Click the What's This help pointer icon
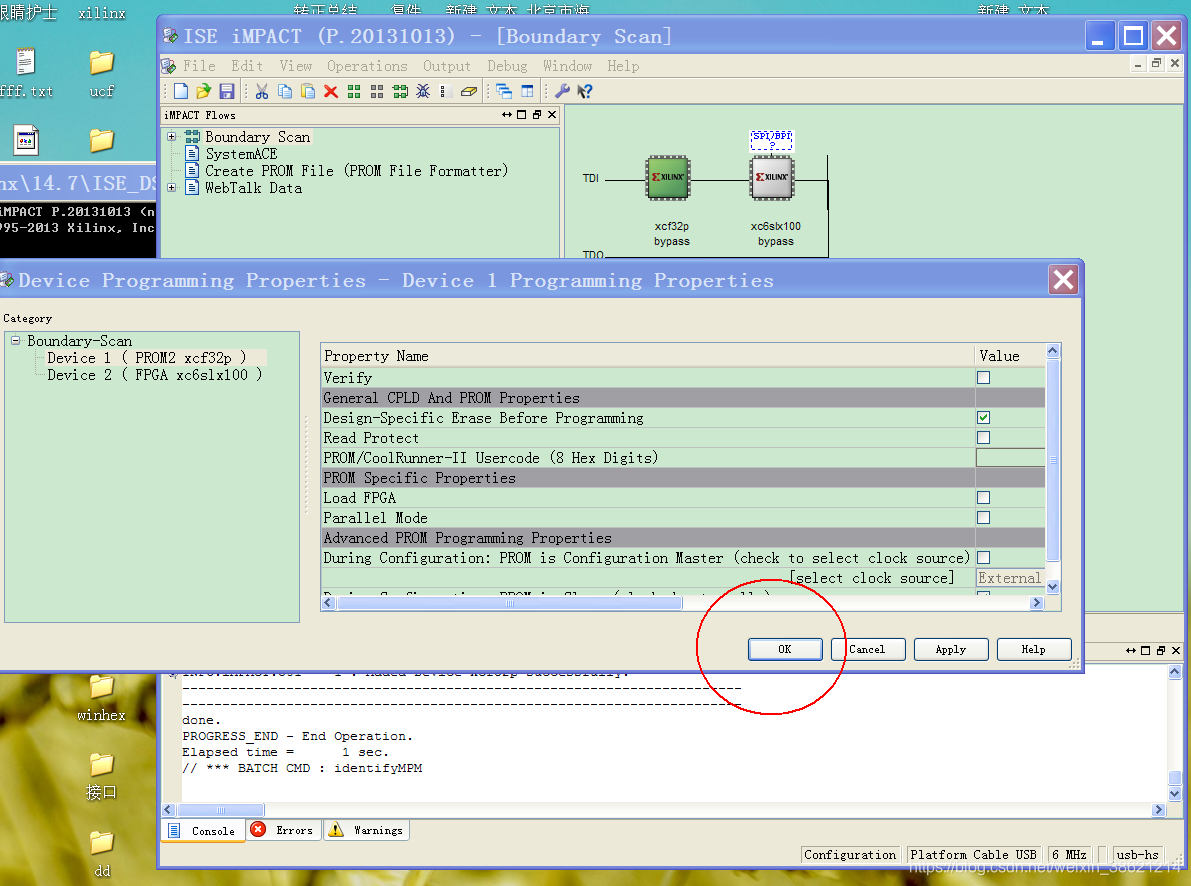Viewport: 1191px width, 886px height. click(x=585, y=91)
